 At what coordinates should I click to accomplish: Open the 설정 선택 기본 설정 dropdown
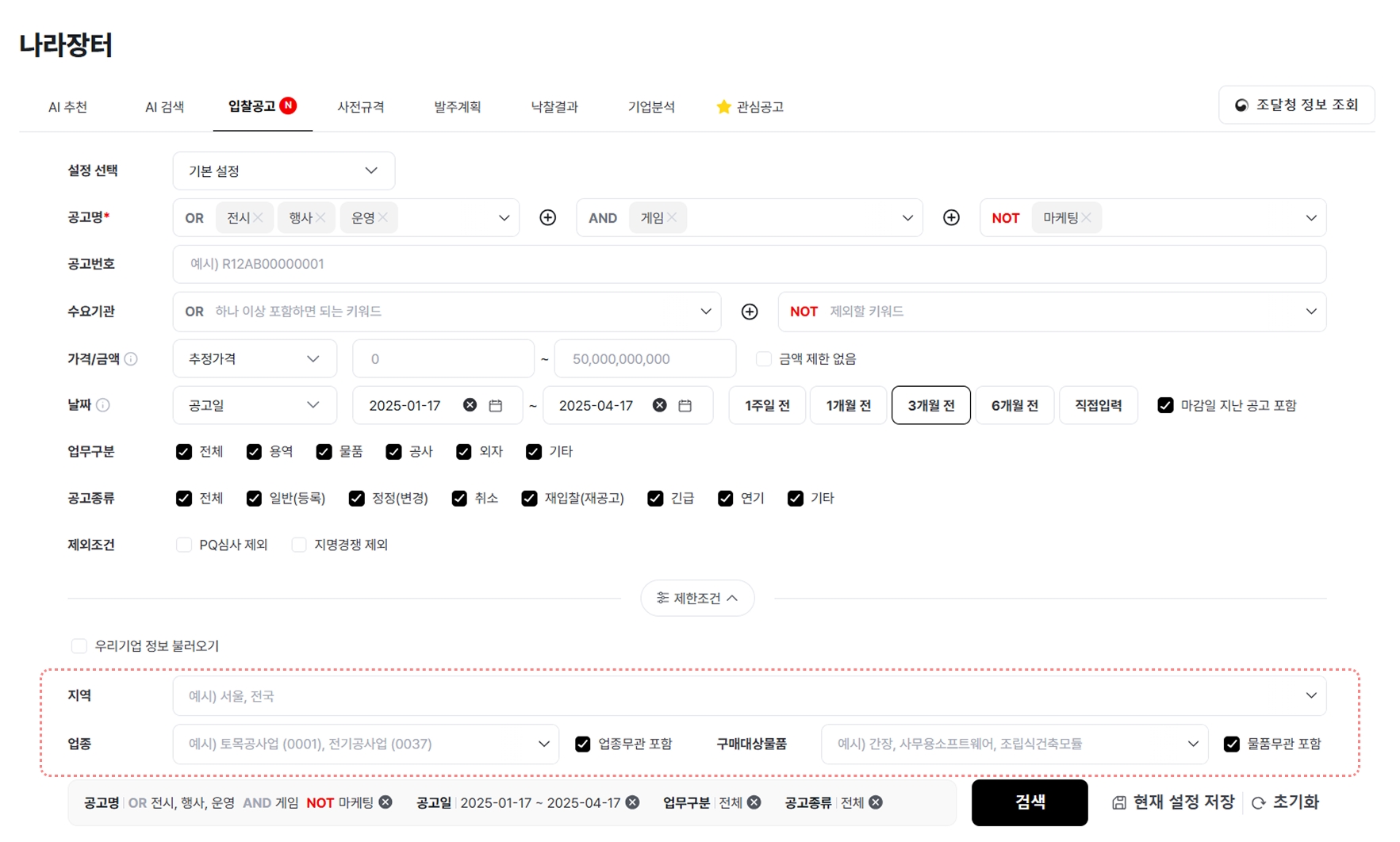click(x=283, y=171)
